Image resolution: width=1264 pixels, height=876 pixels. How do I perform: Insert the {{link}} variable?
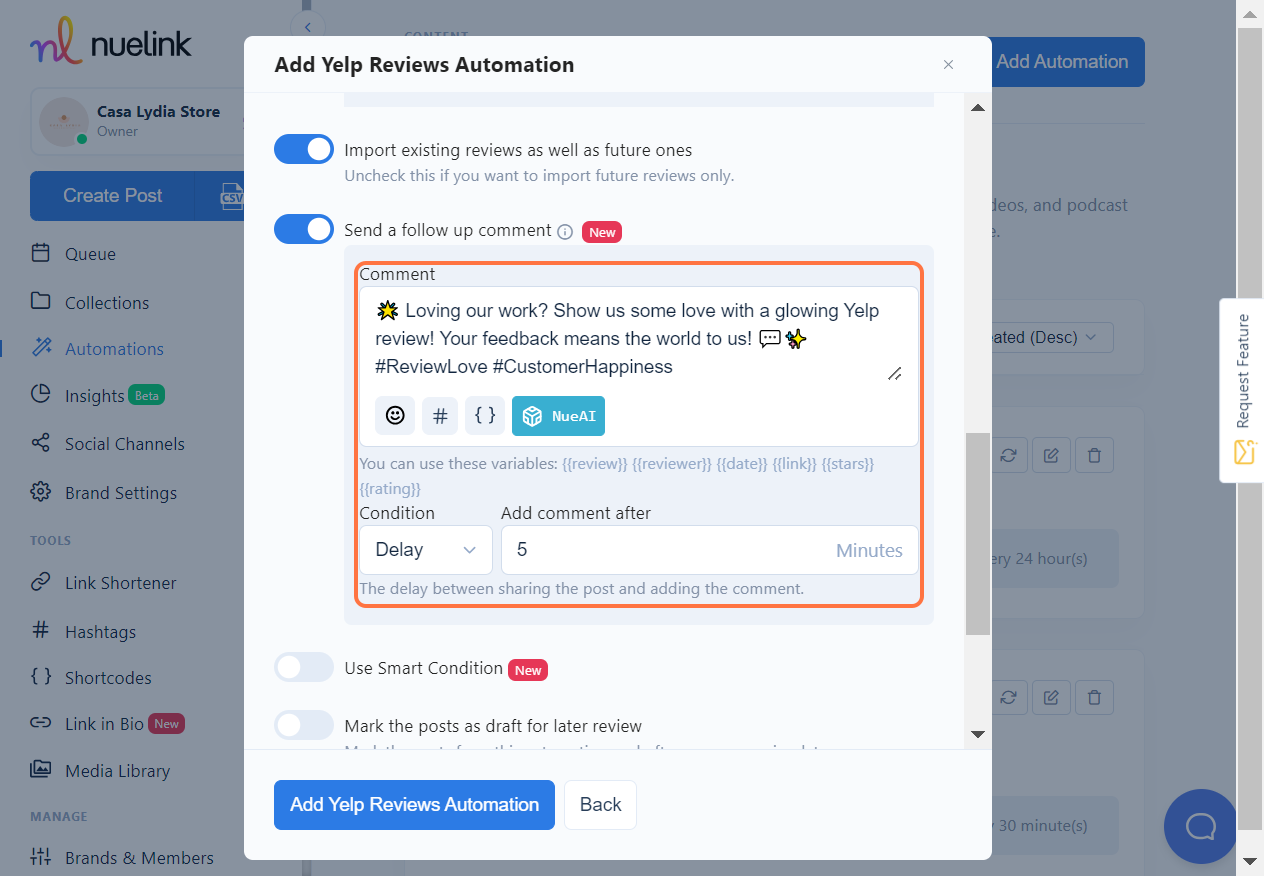pos(795,464)
